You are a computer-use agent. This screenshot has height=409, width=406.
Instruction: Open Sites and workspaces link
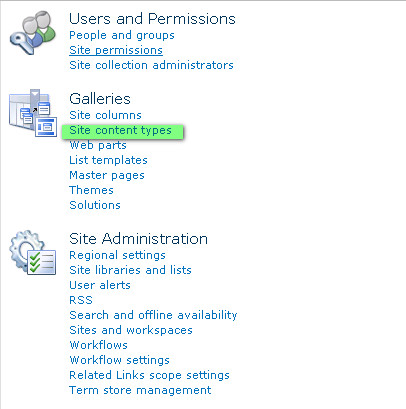[131, 330]
